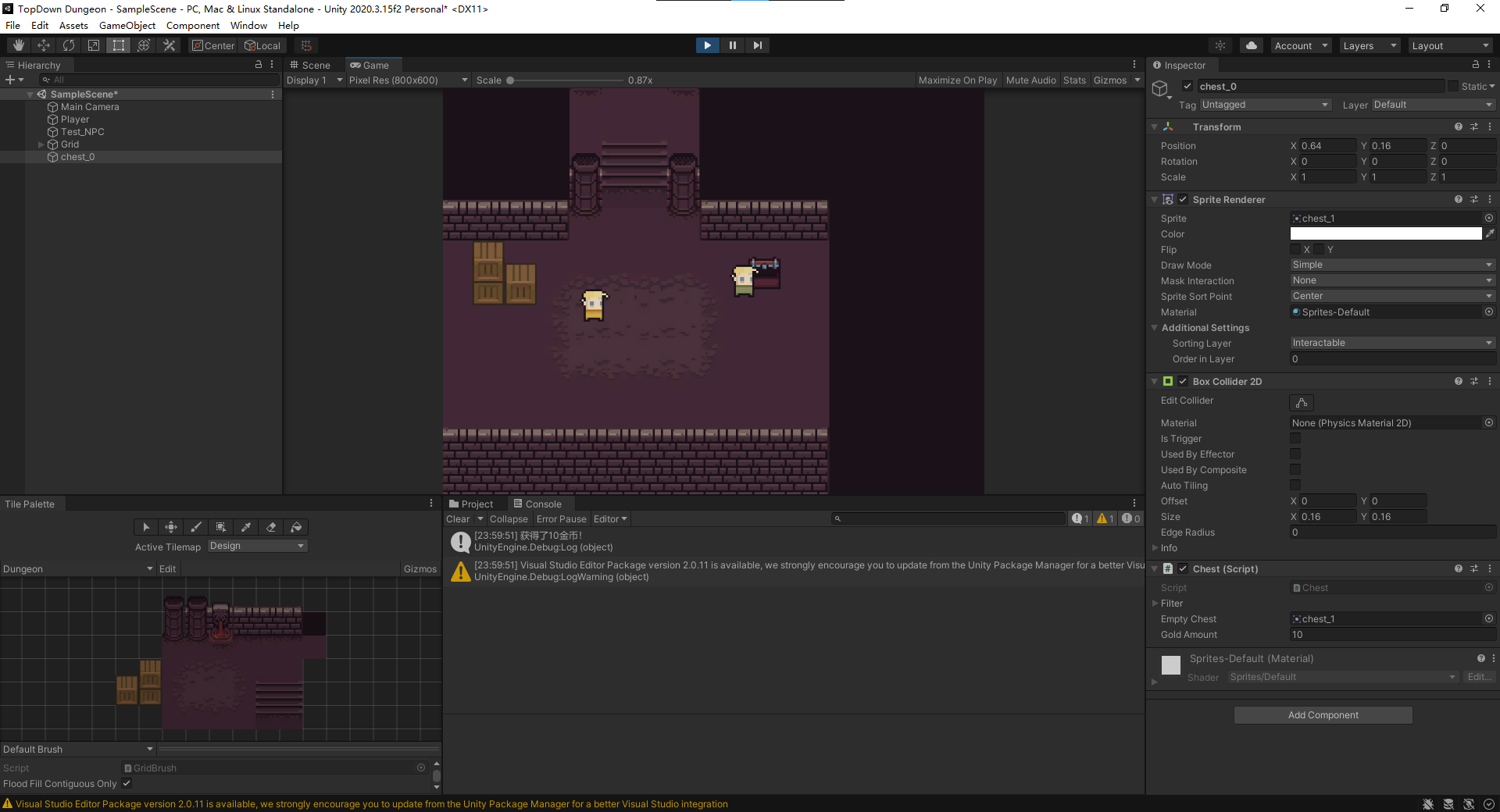1500x812 pixels.
Task: Click the Sprite Renderer Color swatch
Action: pyautogui.click(x=1385, y=233)
